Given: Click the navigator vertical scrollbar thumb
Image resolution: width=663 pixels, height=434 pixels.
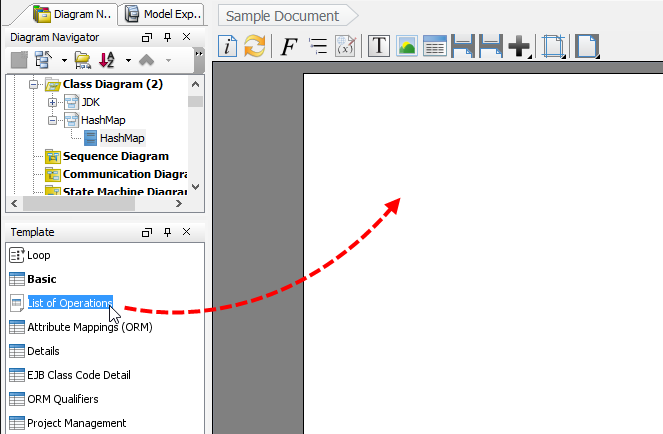Looking at the screenshot, I should pos(195,102).
